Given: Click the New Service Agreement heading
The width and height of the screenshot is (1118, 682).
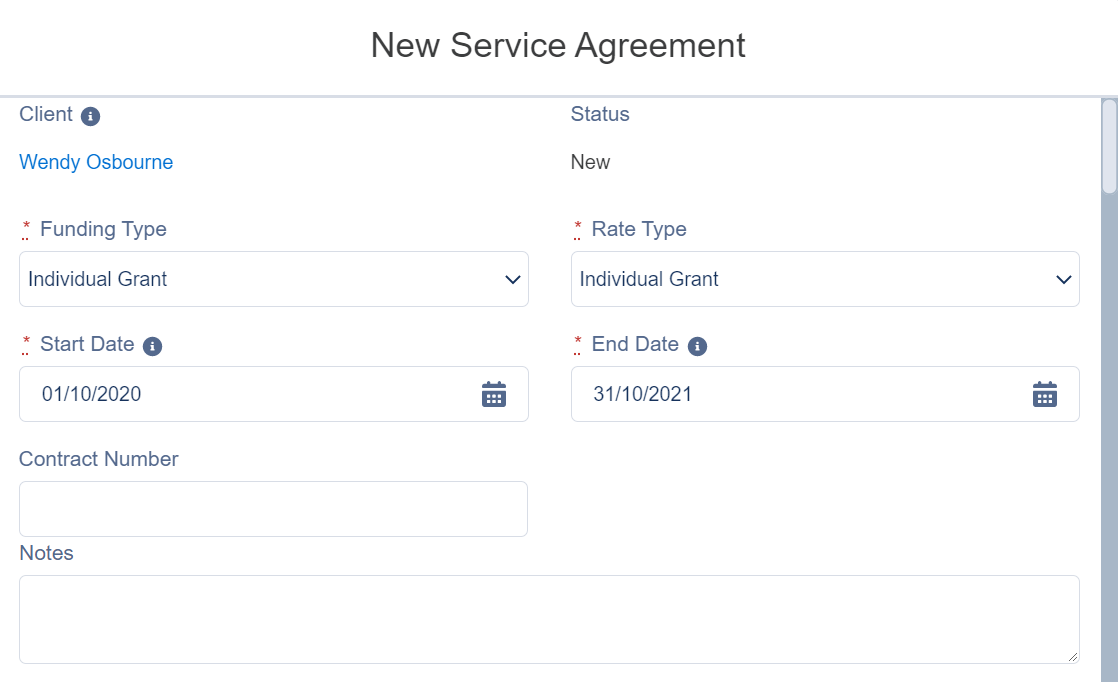Looking at the screenshot, I should pos(558,45).
